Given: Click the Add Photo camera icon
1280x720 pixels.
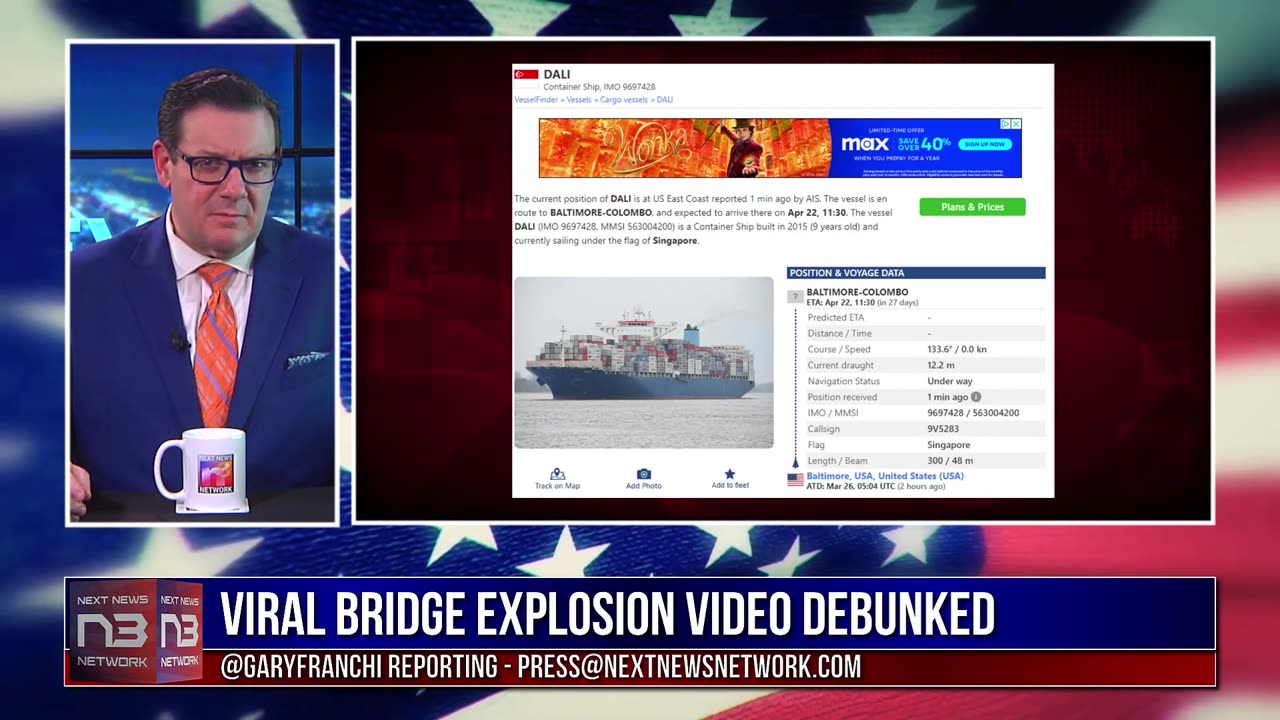Looking at the screenshot, I should coord(644,474).
